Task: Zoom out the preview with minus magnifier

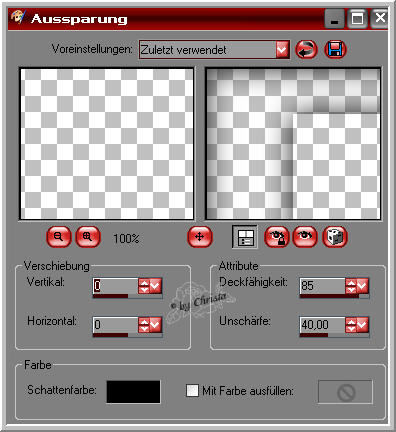Action: [59, 237]
